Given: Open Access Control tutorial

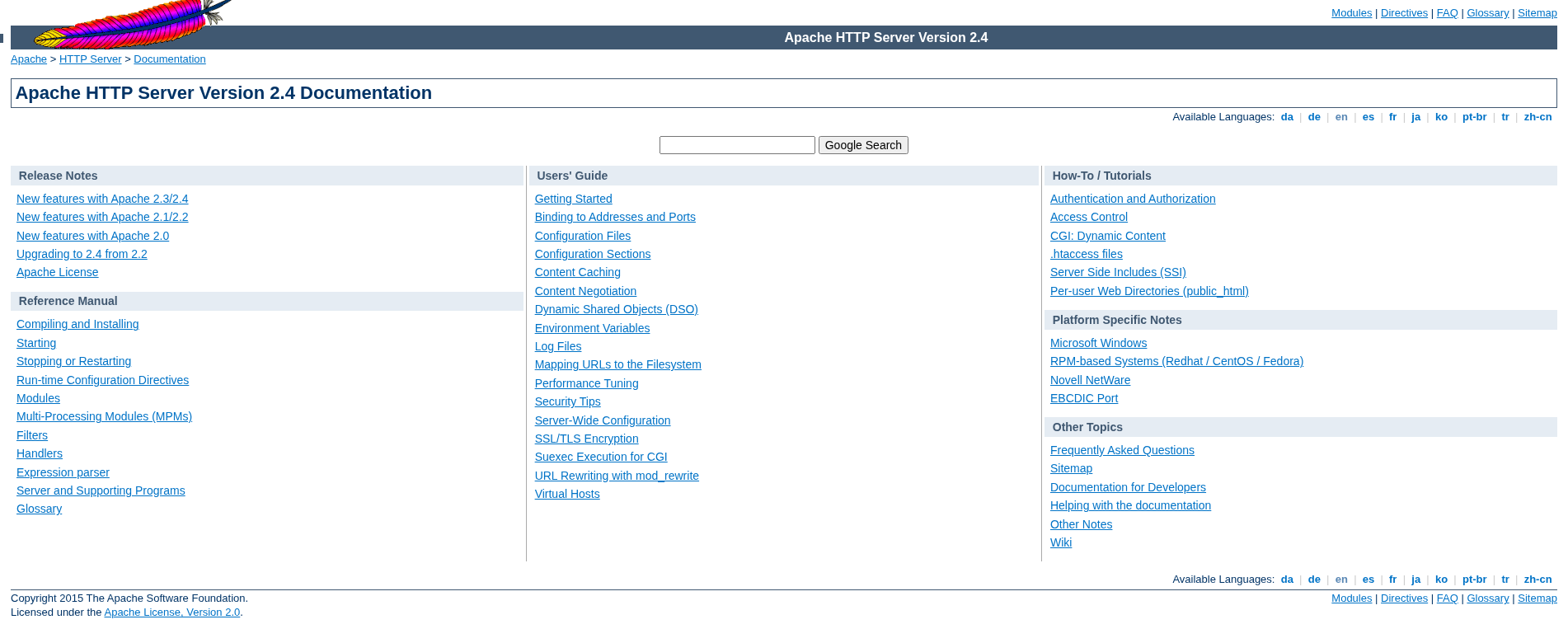Looking at the screenshot, I should pos(1089,217).
